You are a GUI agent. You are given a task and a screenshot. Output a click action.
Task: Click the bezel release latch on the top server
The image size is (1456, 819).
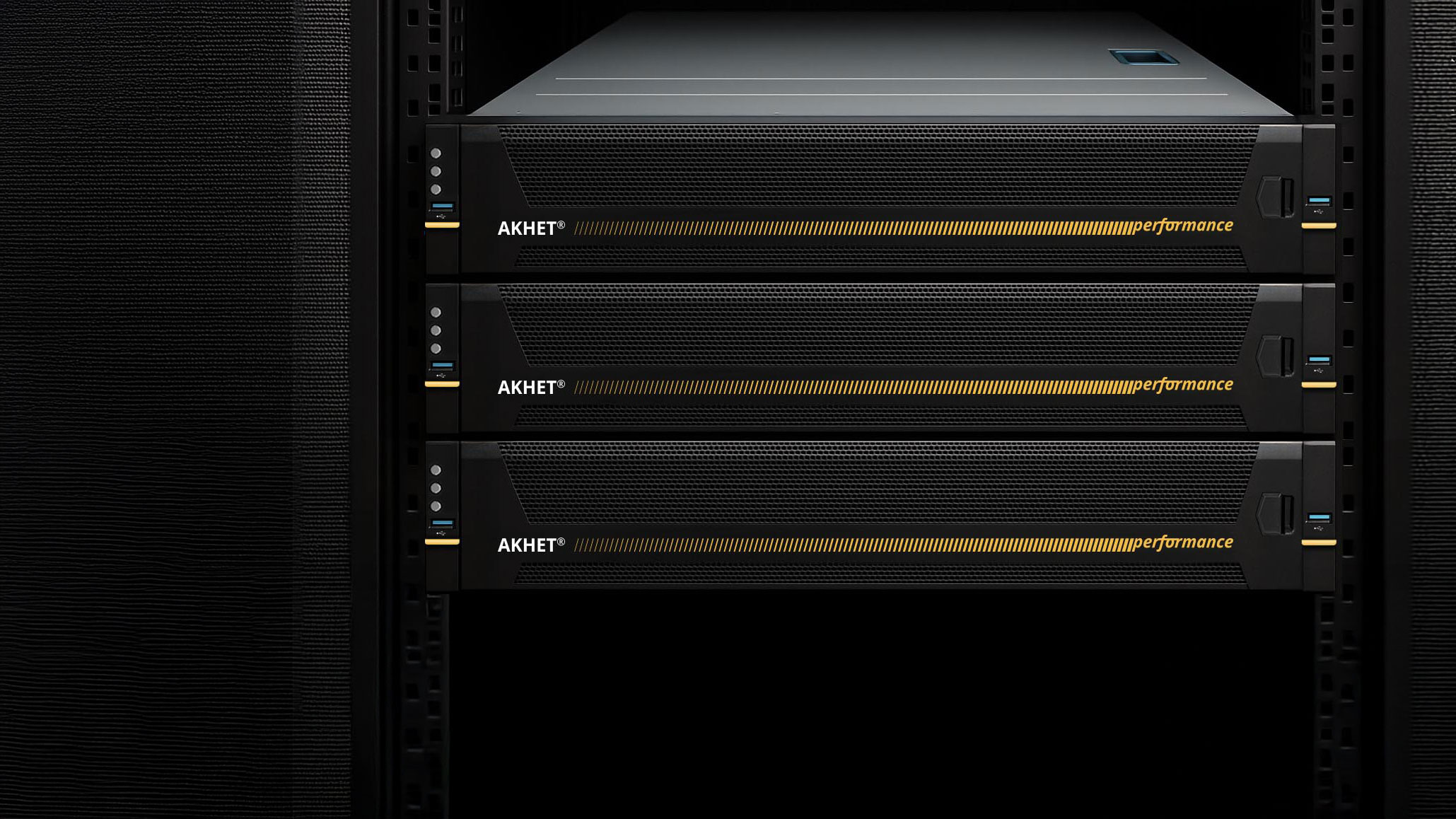pos(1276,196)
